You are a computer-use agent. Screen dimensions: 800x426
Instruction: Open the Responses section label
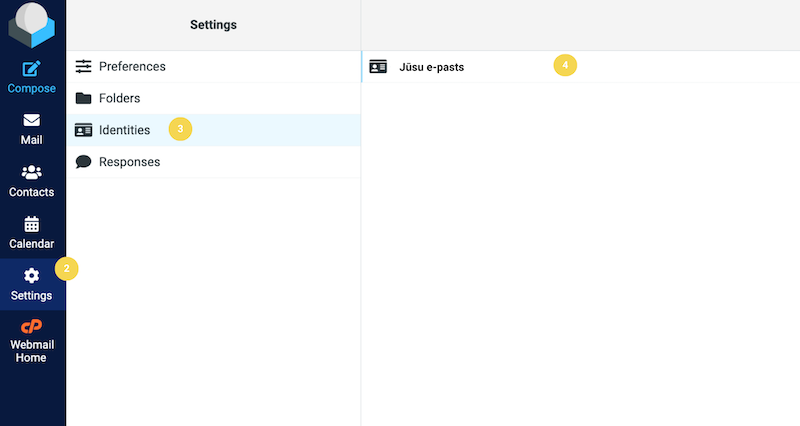pyautogui.click(x=129, y=162)
